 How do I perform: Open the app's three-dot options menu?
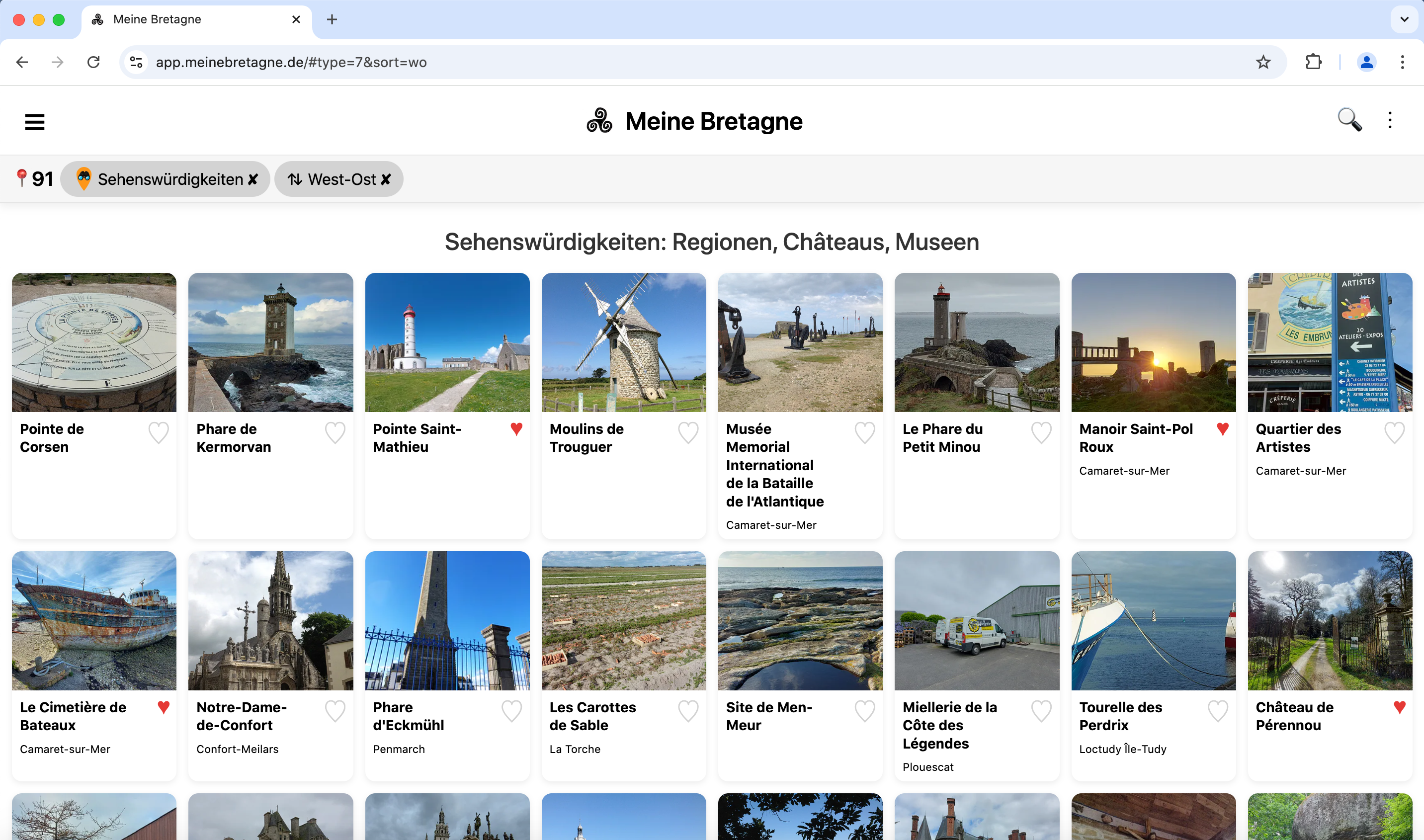click(1390, 120)
